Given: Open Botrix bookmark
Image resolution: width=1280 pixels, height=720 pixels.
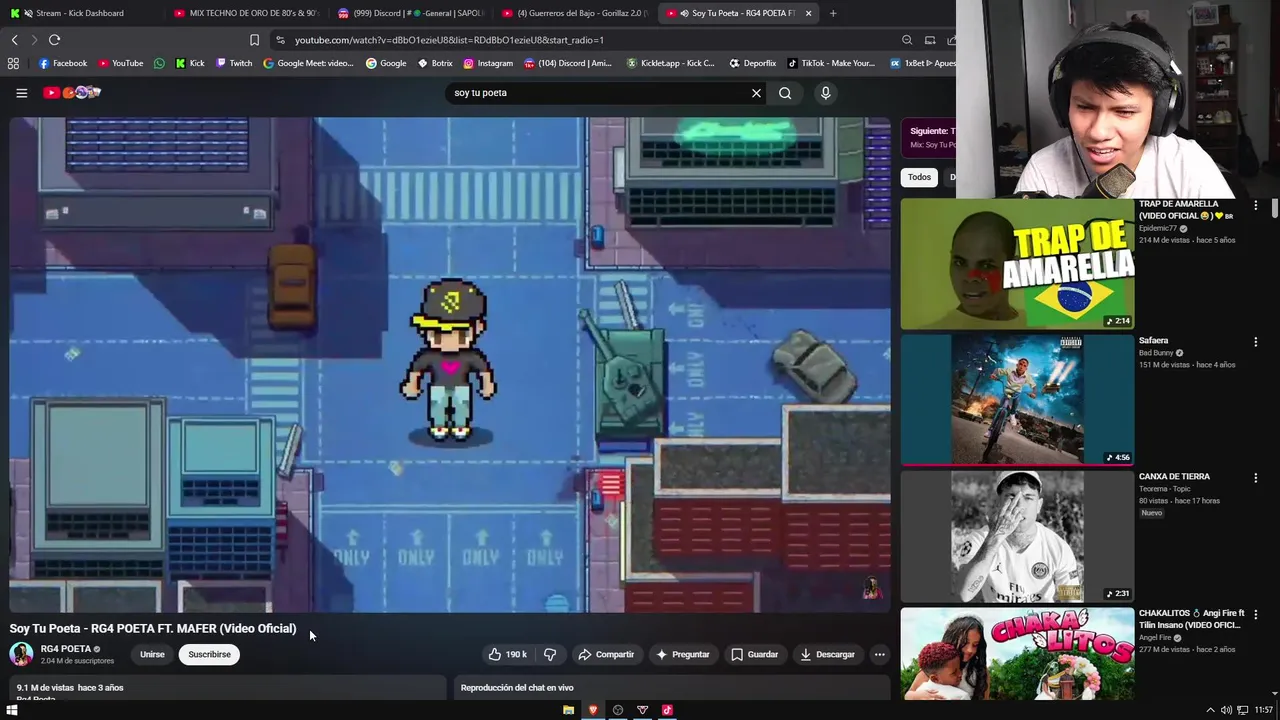Looking at the screenshot, I should 435,63.
